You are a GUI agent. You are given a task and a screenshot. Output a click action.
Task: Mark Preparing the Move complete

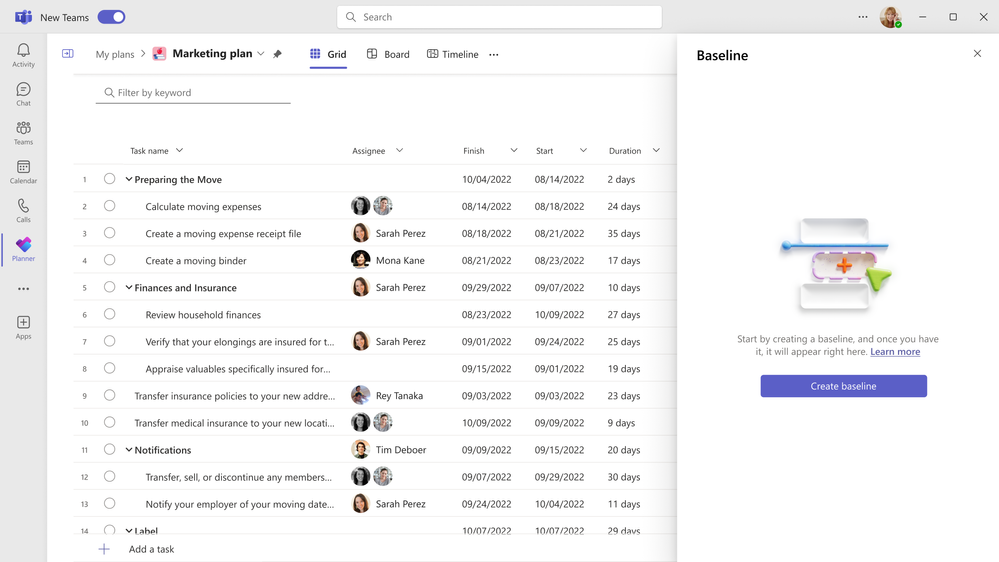[110, 179]
